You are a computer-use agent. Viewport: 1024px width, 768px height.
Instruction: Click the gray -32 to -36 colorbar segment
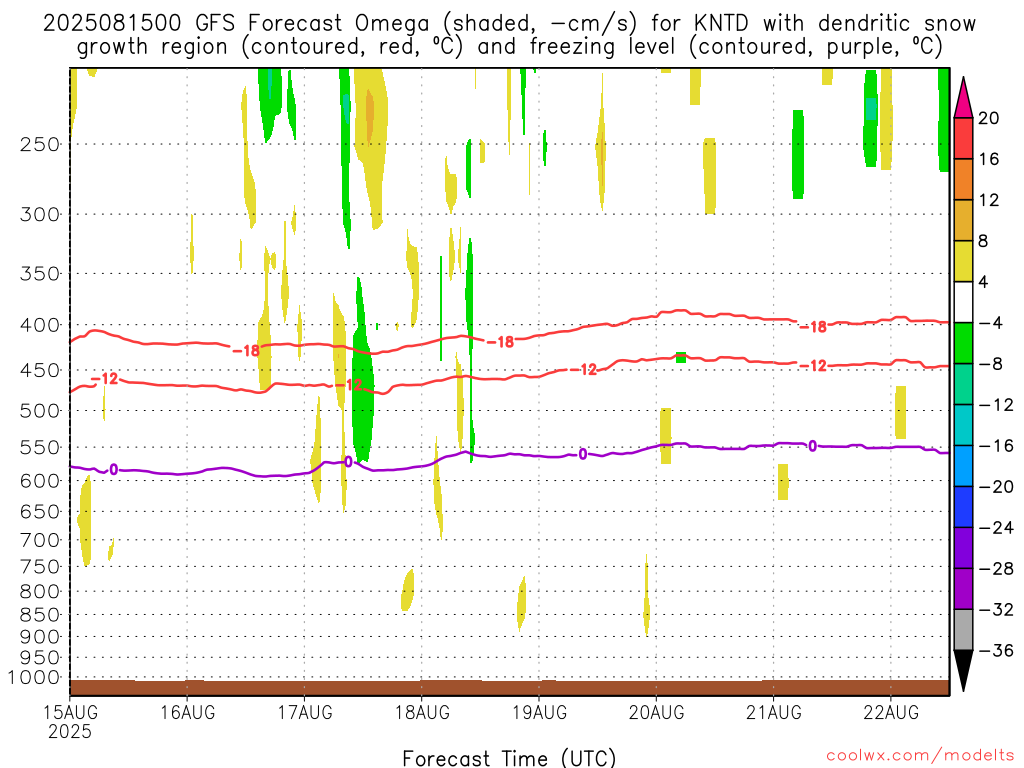tap(963, 630)
